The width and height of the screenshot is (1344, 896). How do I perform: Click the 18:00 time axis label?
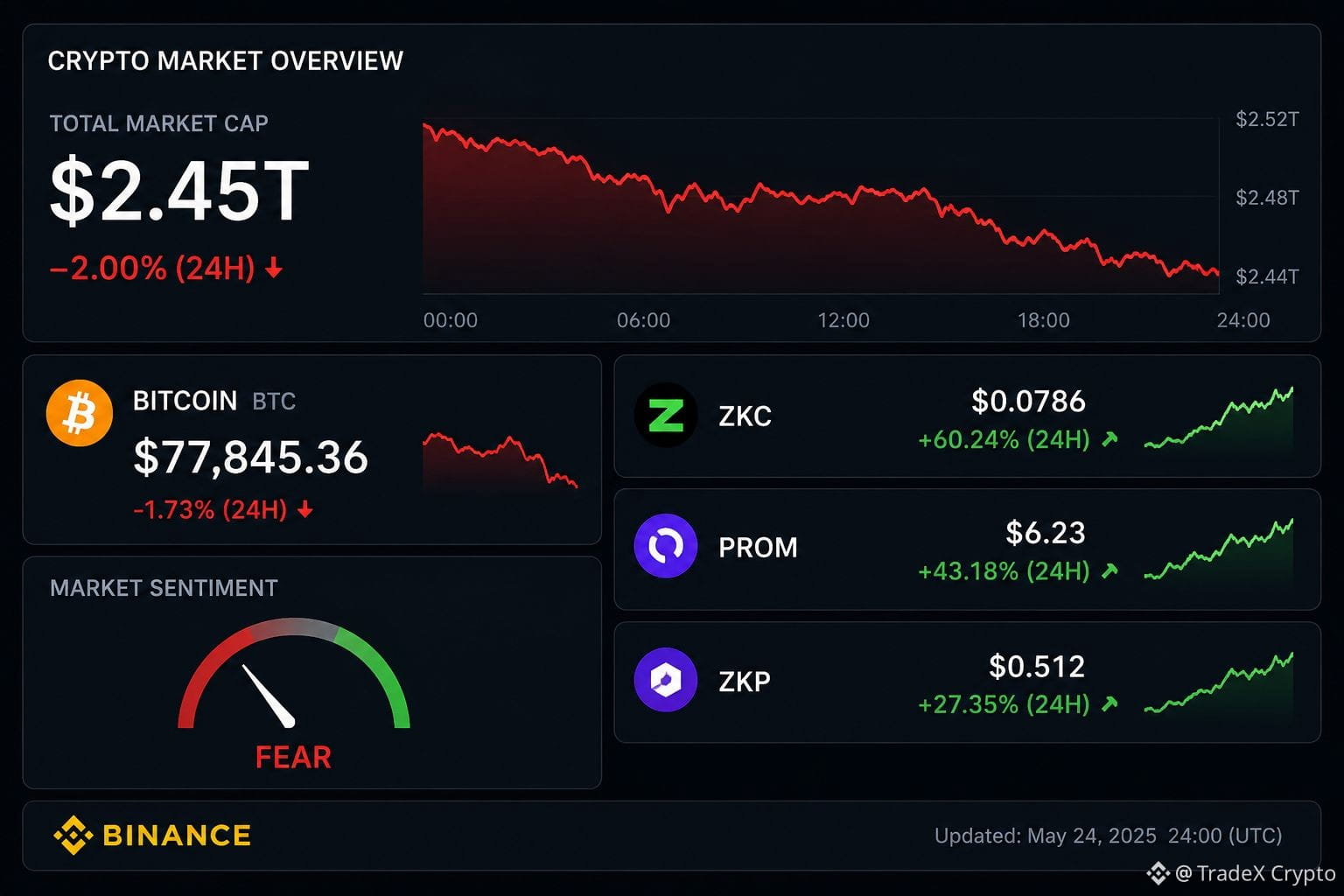[1044, 320]
